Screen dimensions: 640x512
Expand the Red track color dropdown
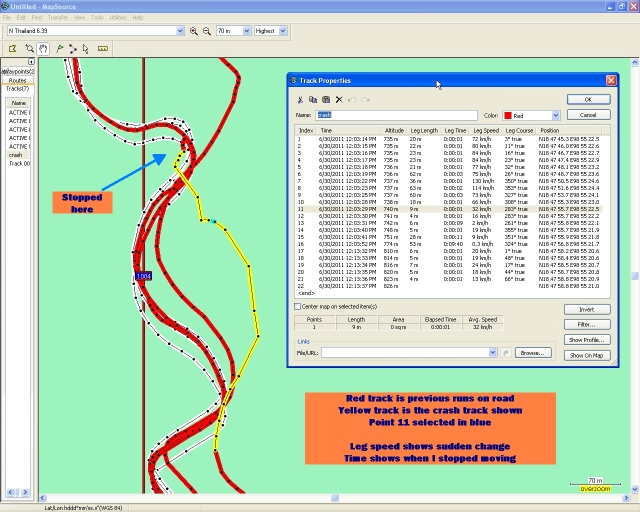(556, 116)
